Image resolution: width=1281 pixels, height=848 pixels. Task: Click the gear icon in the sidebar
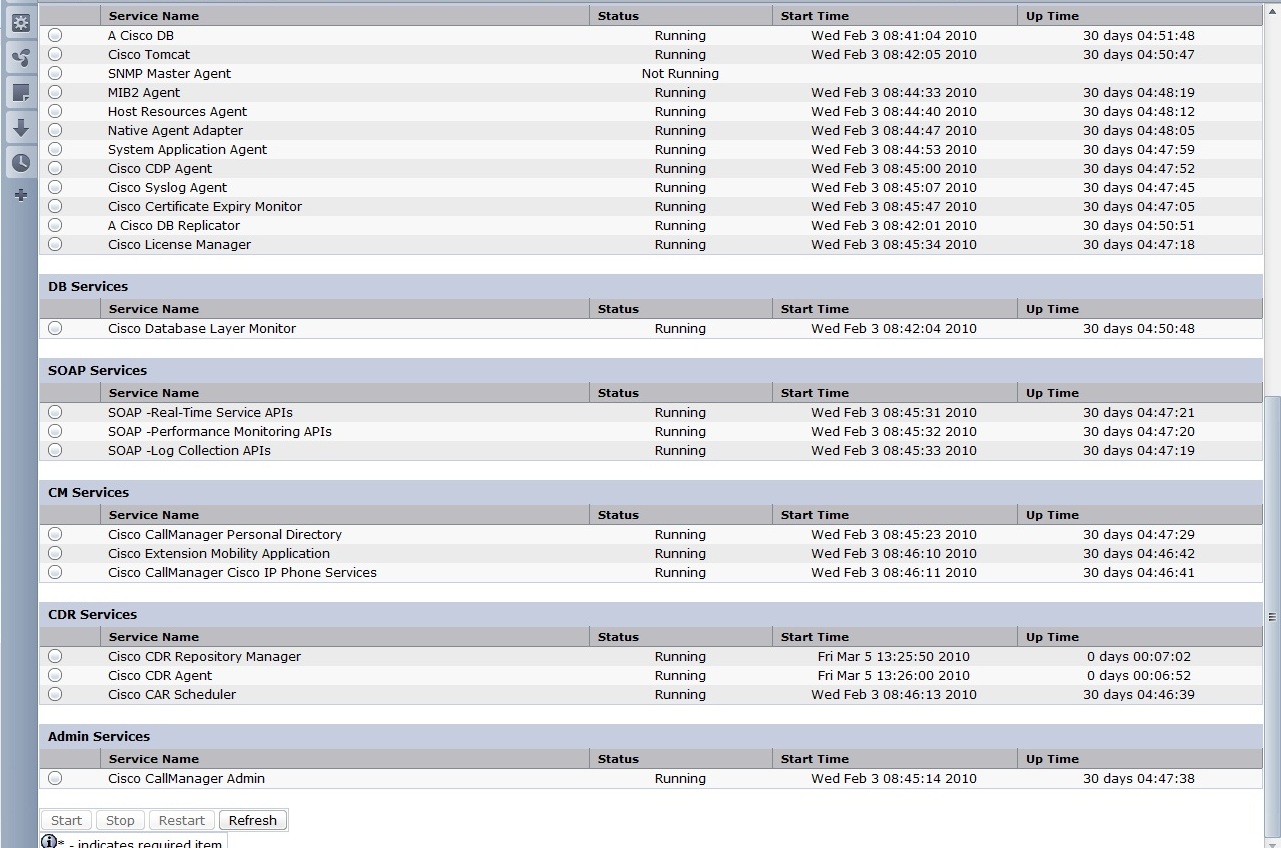pos(20,22)
